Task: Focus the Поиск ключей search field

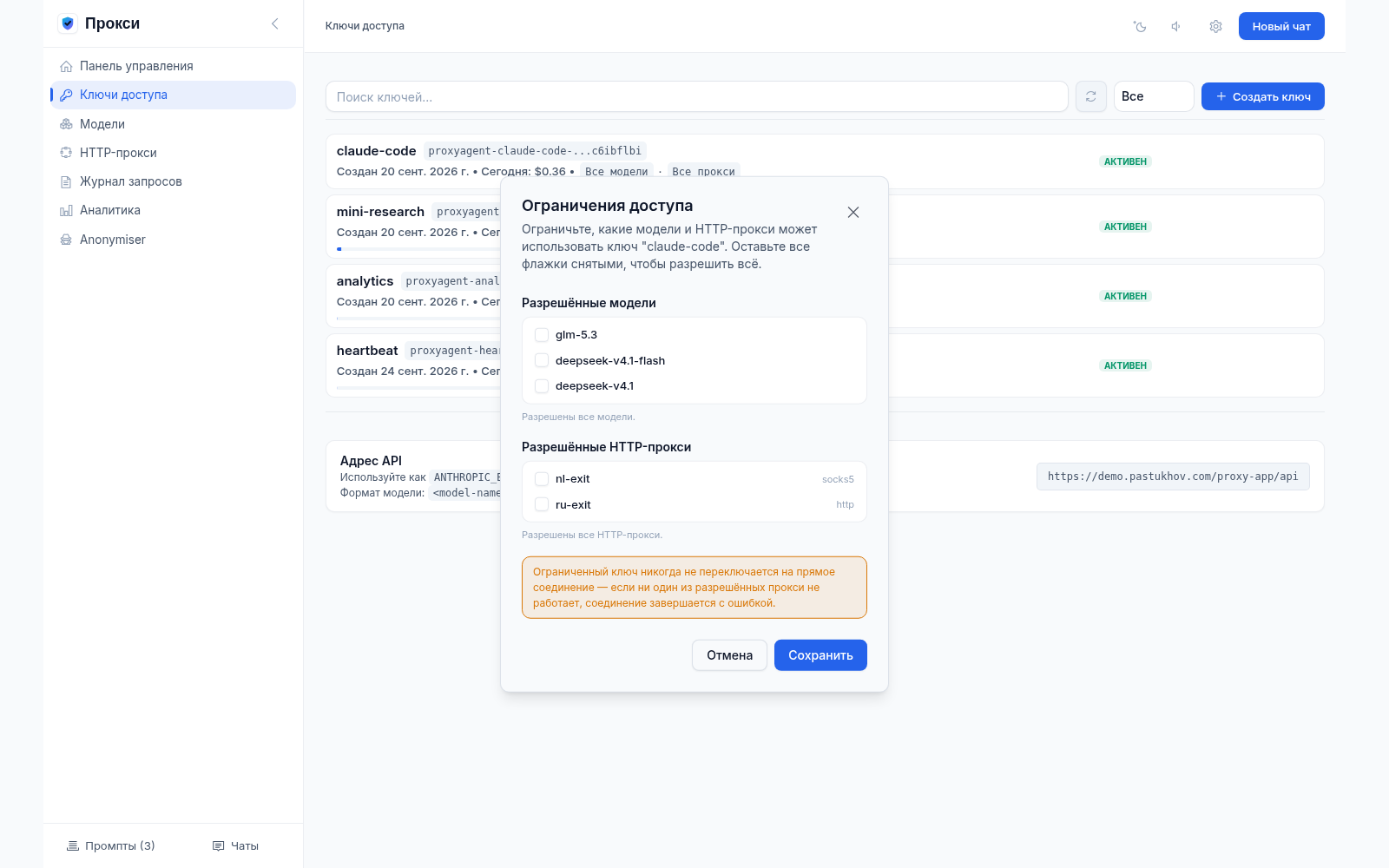Action: (697, 96)
